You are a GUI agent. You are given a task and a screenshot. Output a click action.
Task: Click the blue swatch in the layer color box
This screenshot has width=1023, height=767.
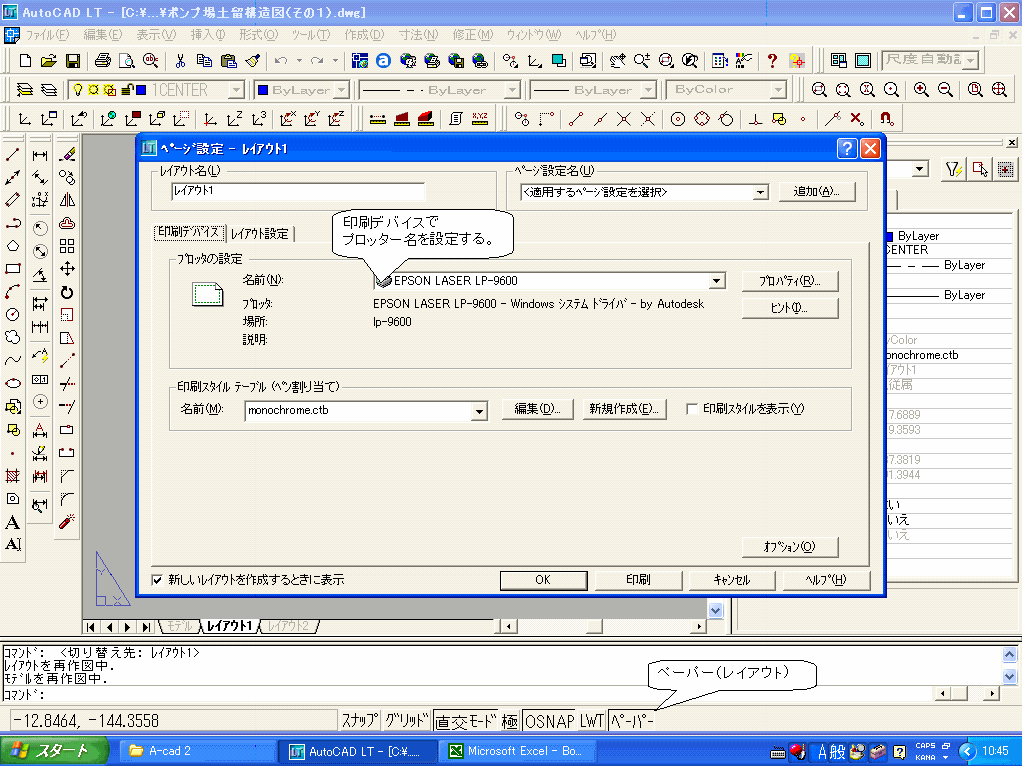point(263,90)
